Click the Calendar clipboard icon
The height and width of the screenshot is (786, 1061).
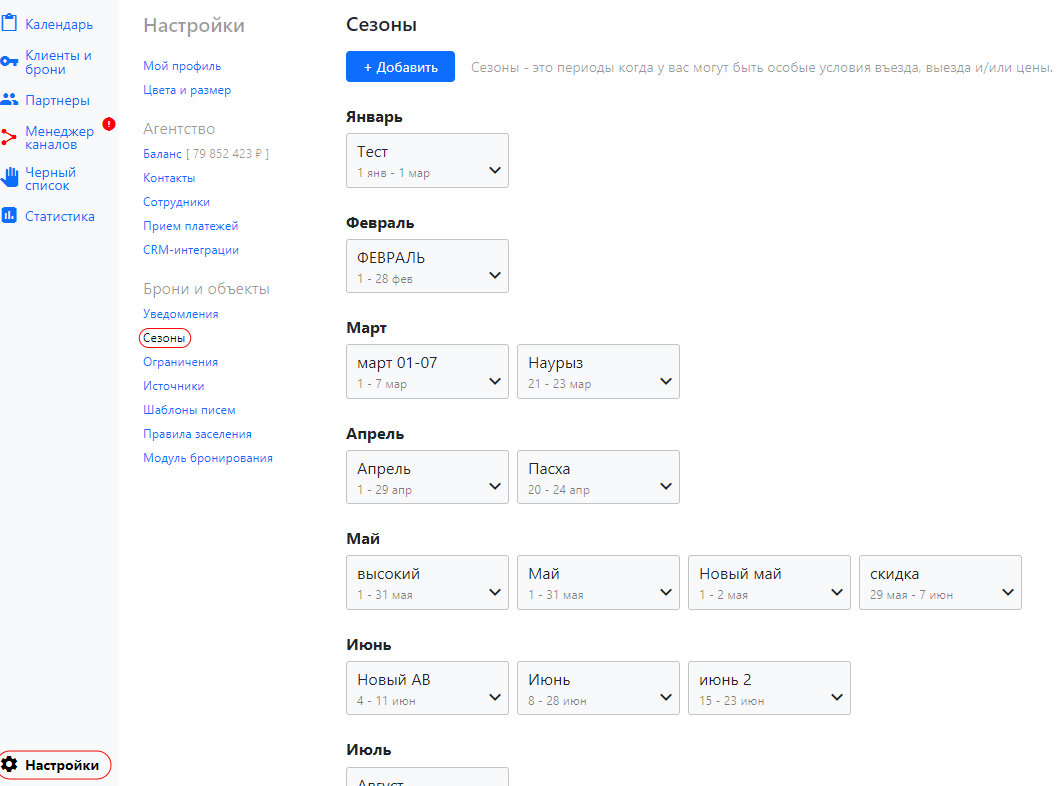[9, 23]
